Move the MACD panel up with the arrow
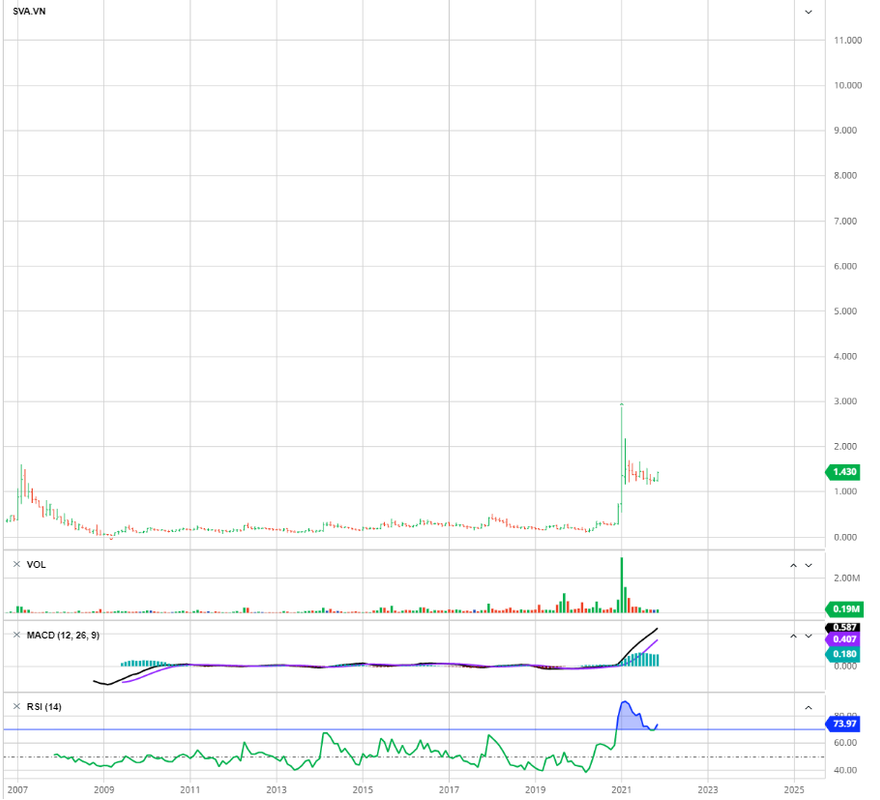This screenshot has width=880, height=800. [x=793, y=636]
